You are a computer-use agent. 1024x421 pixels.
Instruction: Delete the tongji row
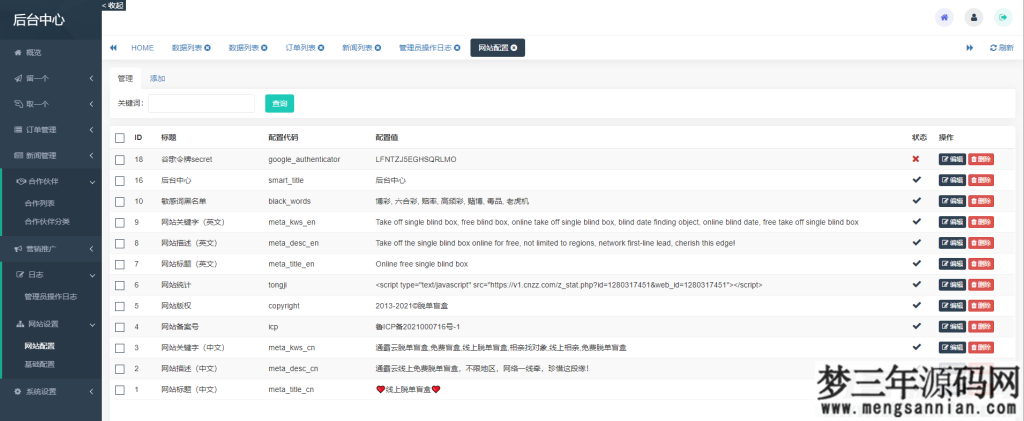tap(981, 285)
